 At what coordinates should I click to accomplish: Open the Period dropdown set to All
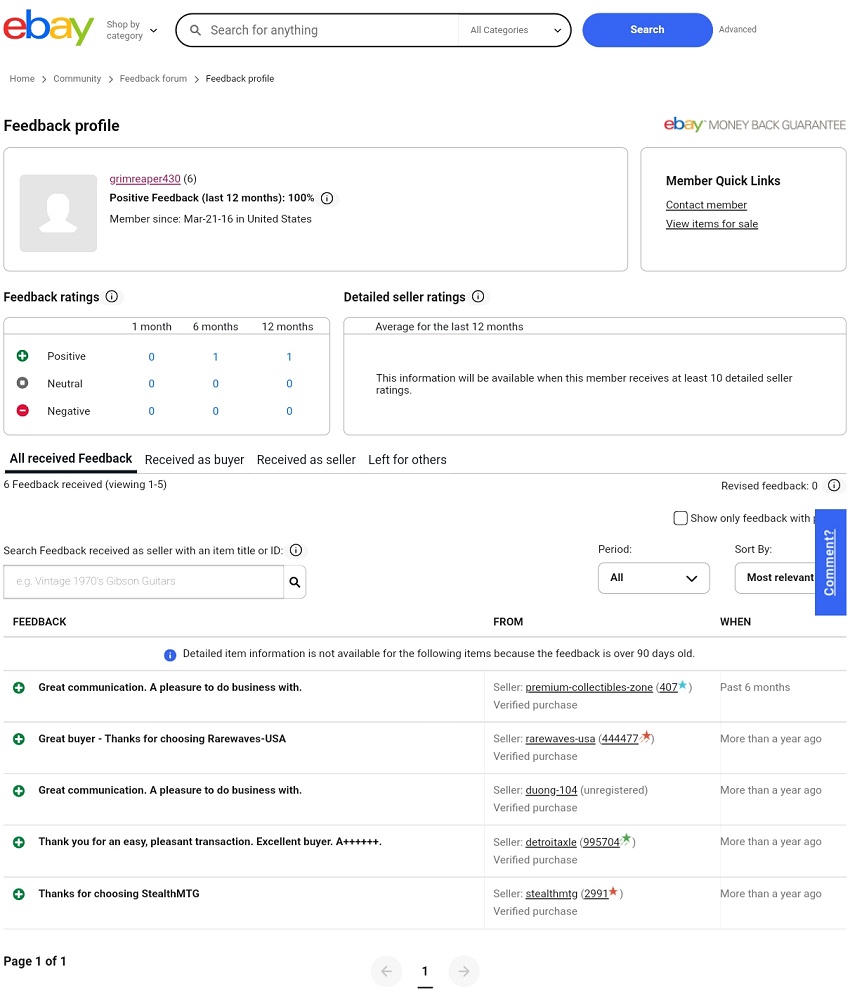tap(653, 578)
